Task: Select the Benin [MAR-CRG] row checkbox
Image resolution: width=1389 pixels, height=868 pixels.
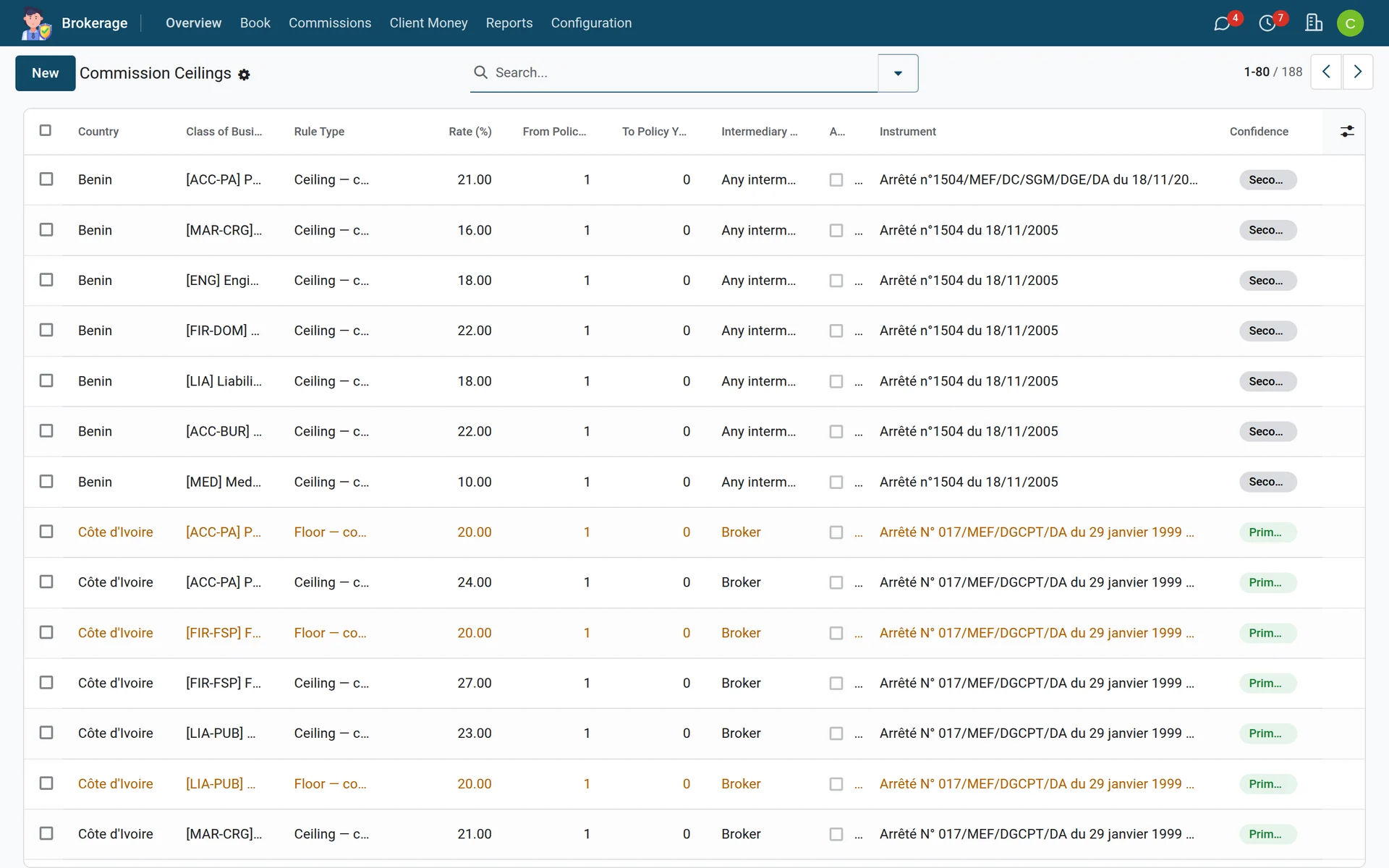Action: (x=46, y=229)
